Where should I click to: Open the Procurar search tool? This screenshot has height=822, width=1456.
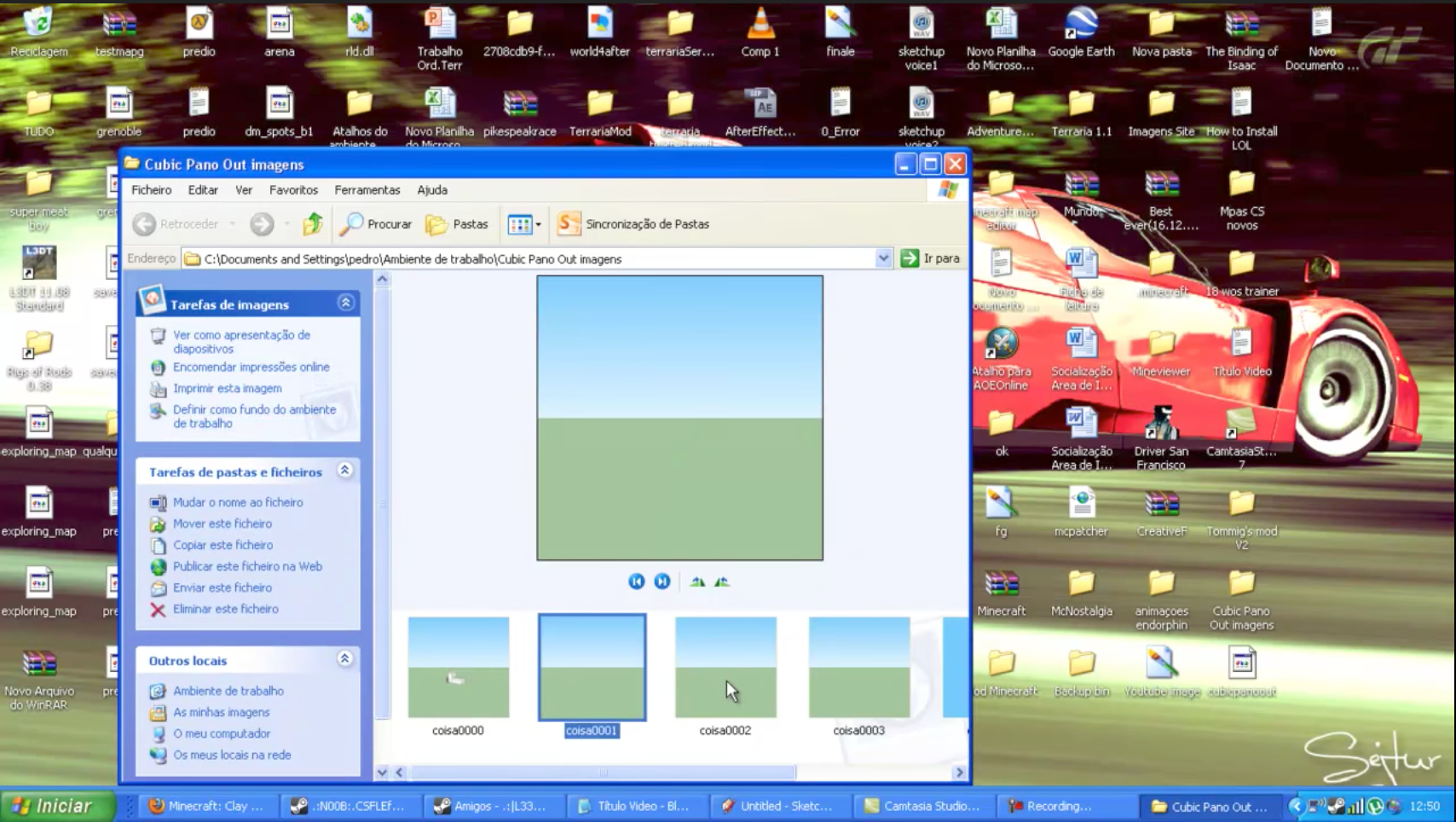pyautogui.click(x=376, y=224)
